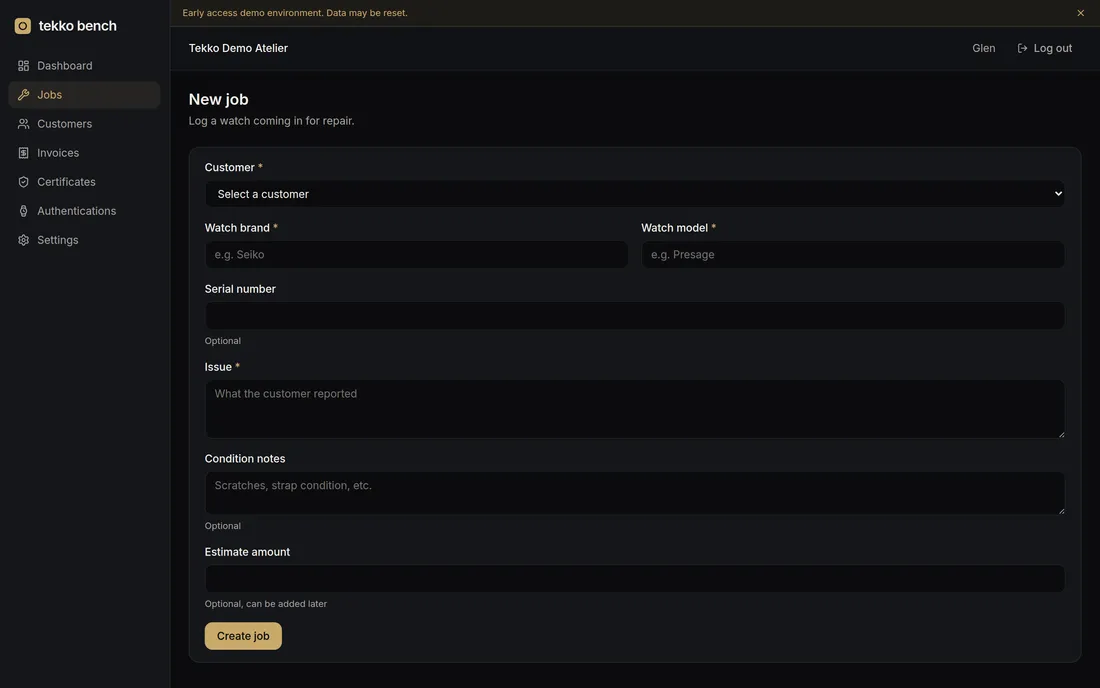Click the Log out arrow icon
This screenshot has height=688, width=1100.
pyautogui.click(x=1022, y=48)
